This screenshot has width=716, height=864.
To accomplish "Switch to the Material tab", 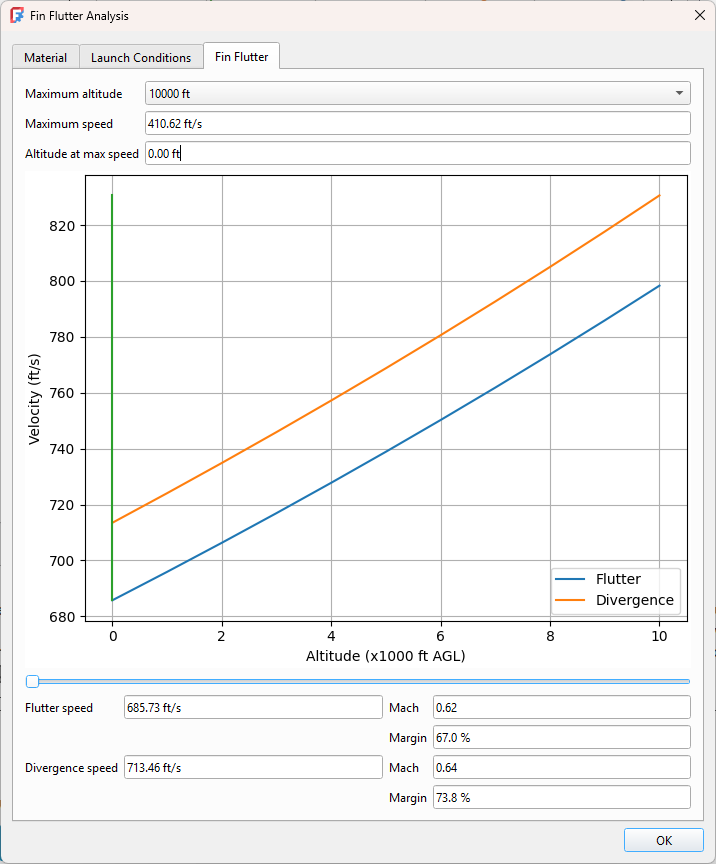I will pyautogui.click(x=45, y=58).
